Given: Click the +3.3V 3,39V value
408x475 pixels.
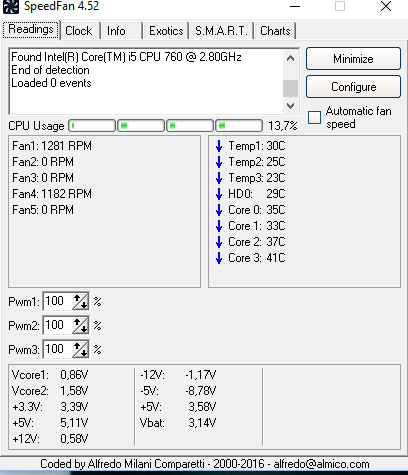Looking at the screenshot, I should tap(74, 407).
